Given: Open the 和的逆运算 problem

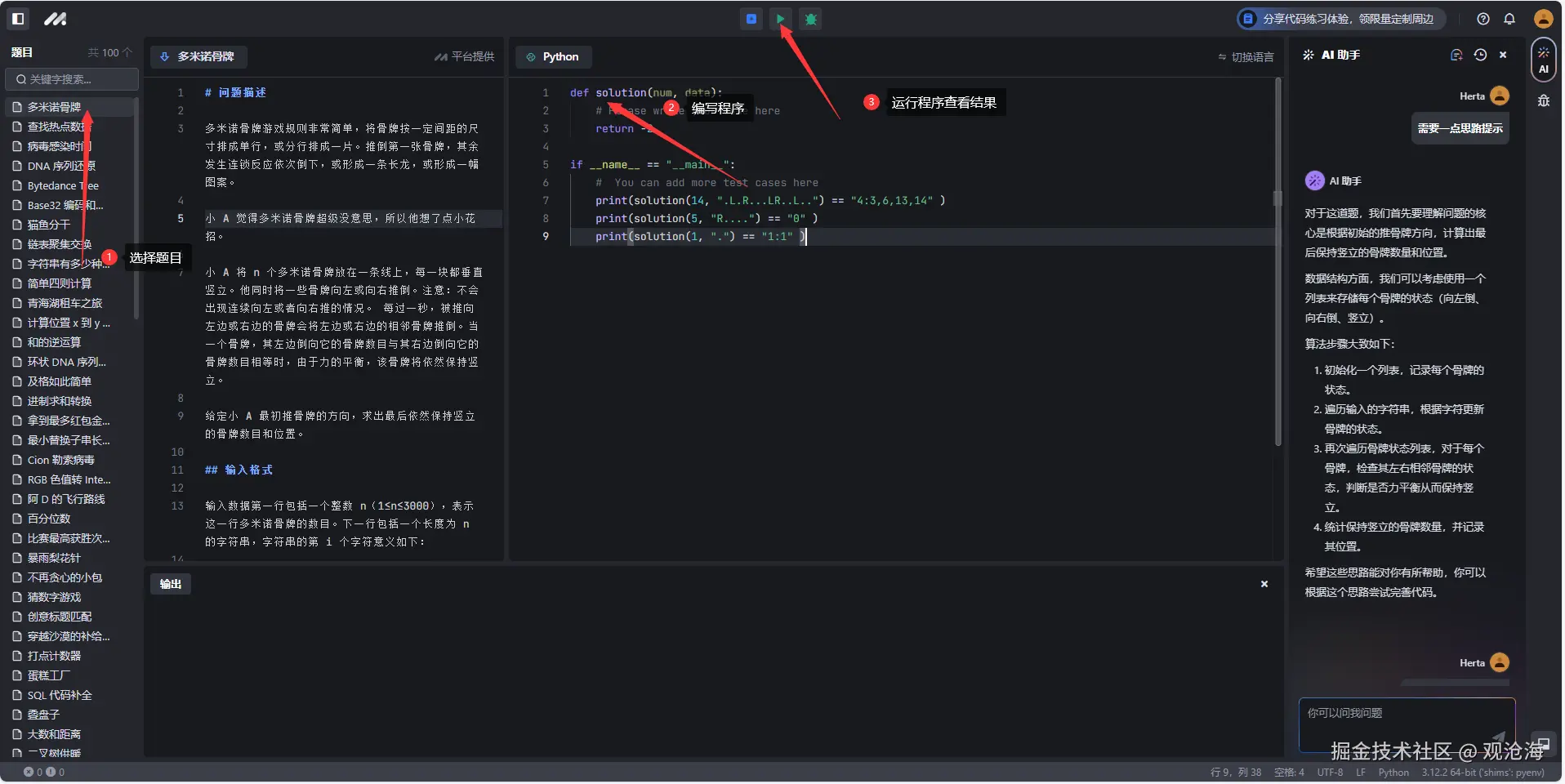Looking at the screenshot, I should 69,342.
